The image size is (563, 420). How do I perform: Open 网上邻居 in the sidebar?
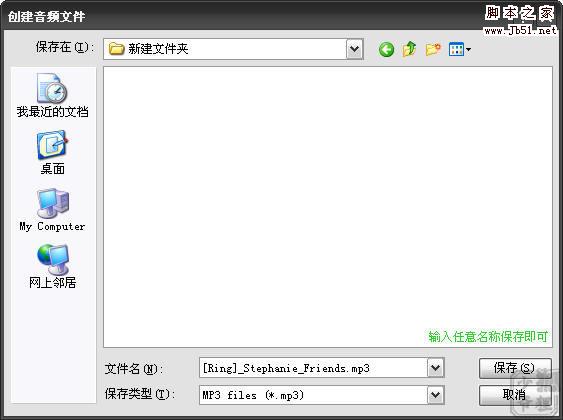point(52,267)
